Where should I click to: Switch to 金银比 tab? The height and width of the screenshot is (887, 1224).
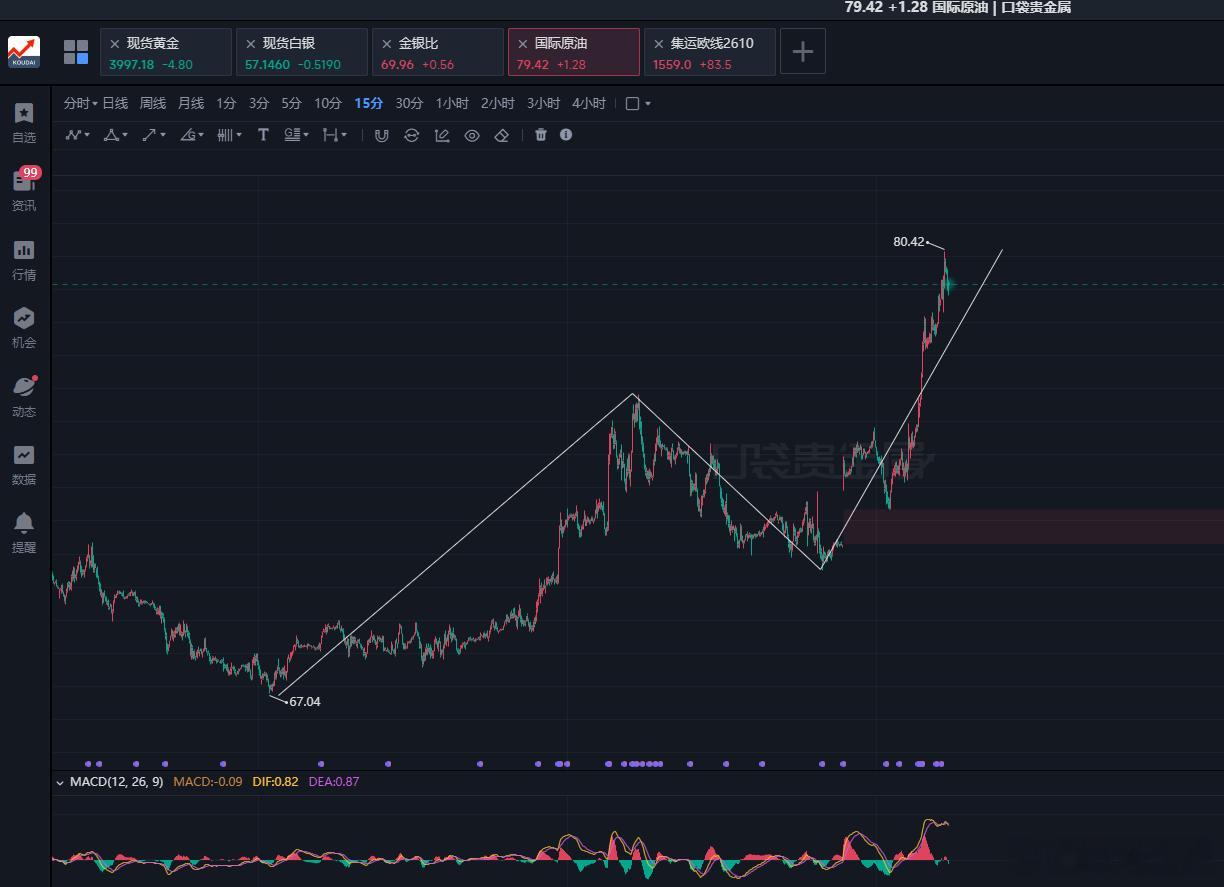(x=437, y=52)
